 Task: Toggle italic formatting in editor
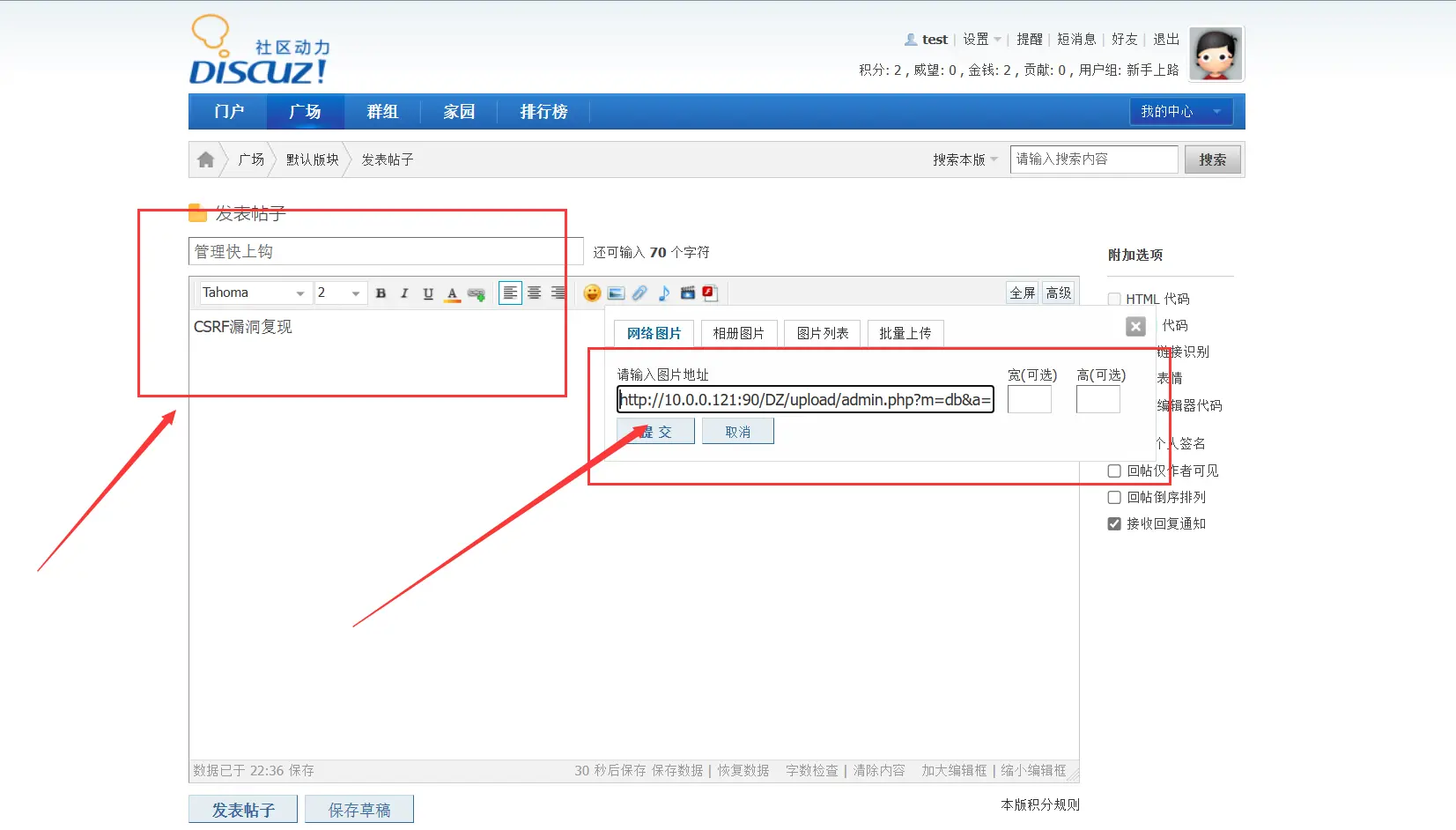pyautogui.click(x=404, y=293)
